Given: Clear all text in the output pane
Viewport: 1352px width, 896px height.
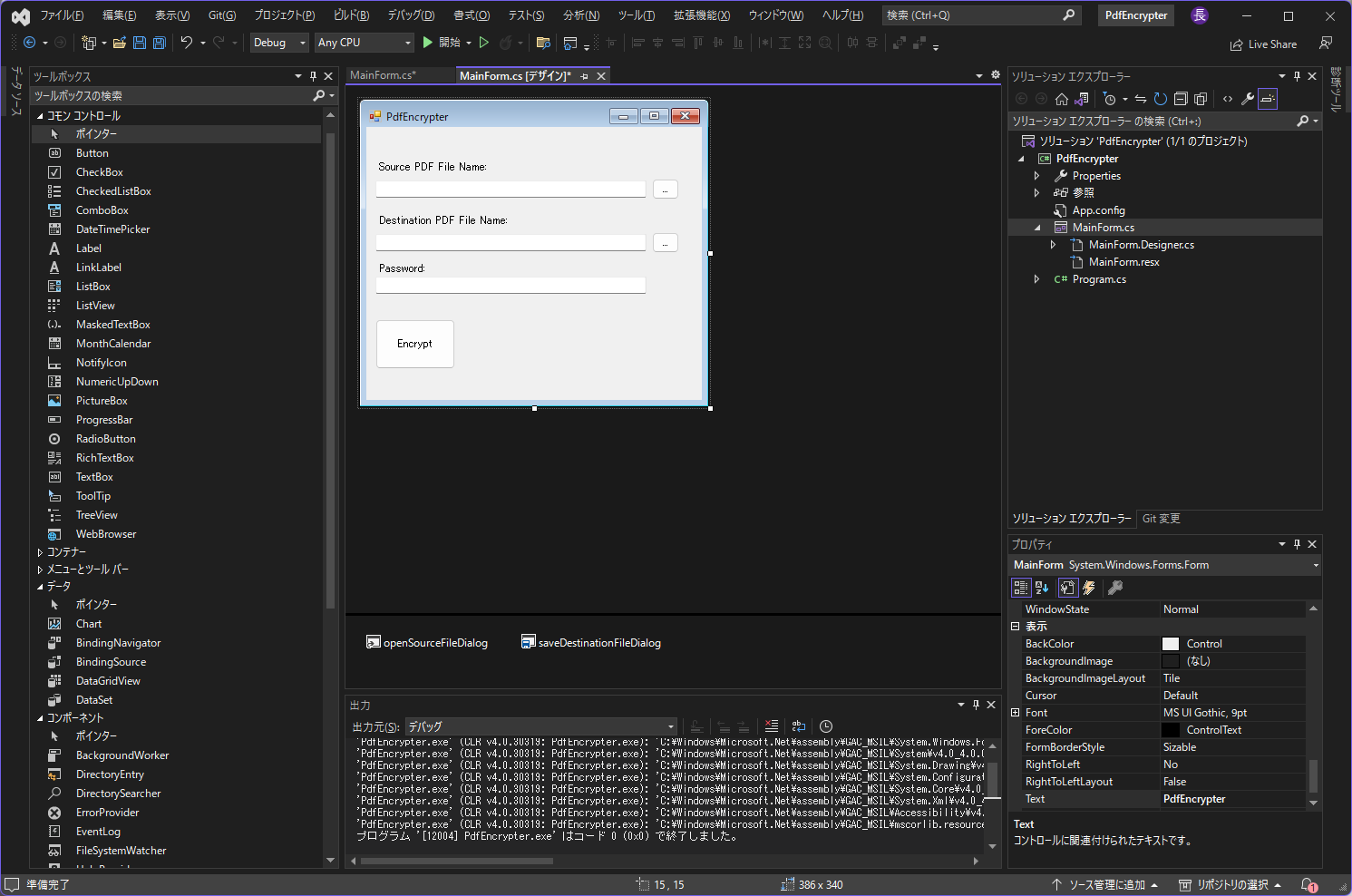Looking at the screenshot, I should click(771, 726).
